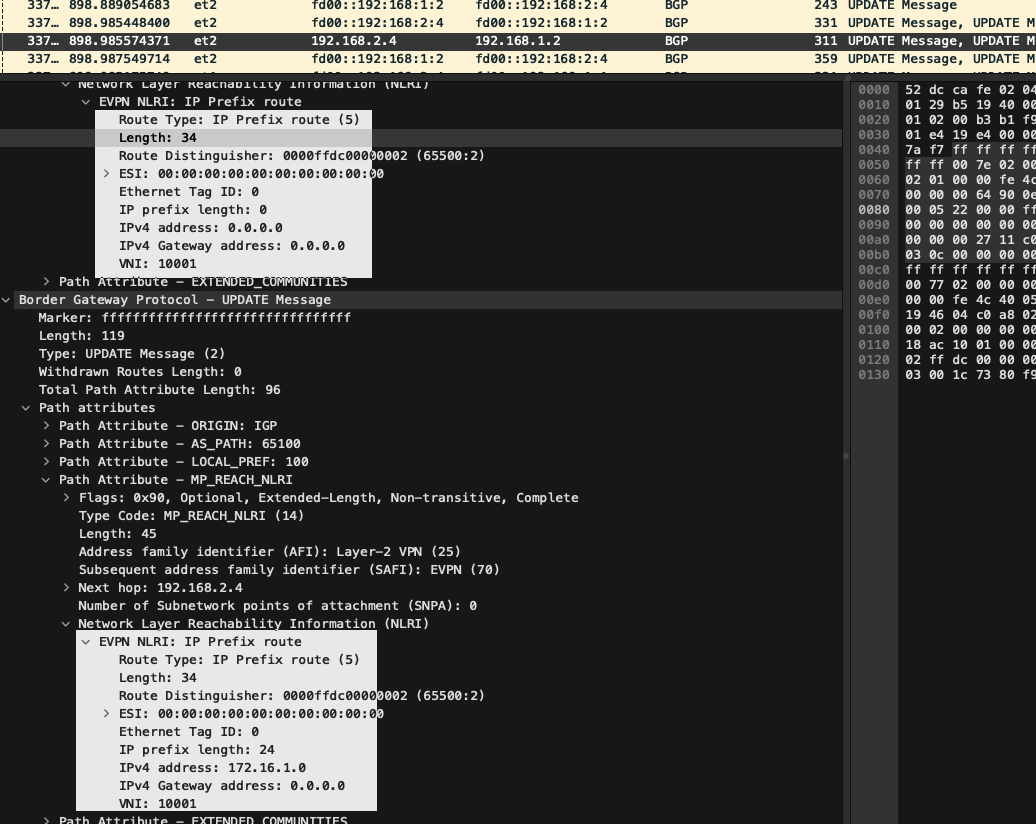The image size is (1036, 824).
Task: Expand the ORIGIN: IGP path attribute
Action: tap(47, 426)
